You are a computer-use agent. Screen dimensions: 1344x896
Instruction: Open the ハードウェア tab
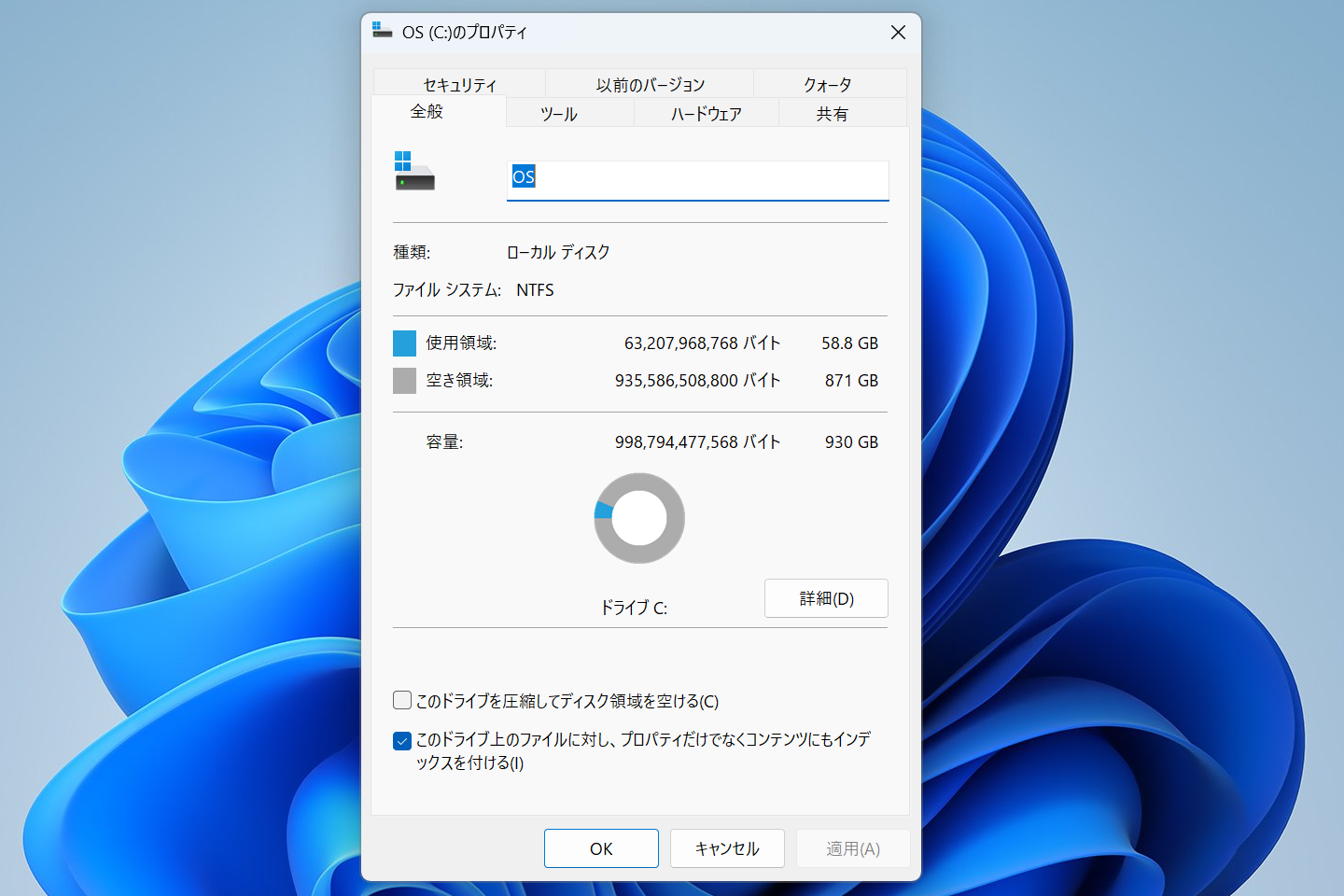(x=706, y=113)
